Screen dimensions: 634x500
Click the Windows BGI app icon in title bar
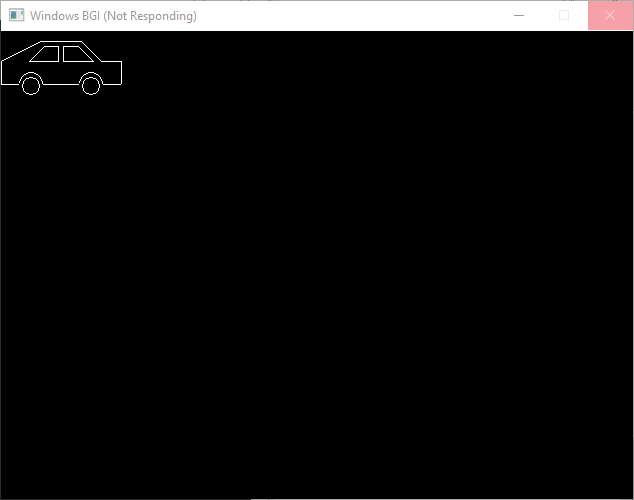[17, 15]
